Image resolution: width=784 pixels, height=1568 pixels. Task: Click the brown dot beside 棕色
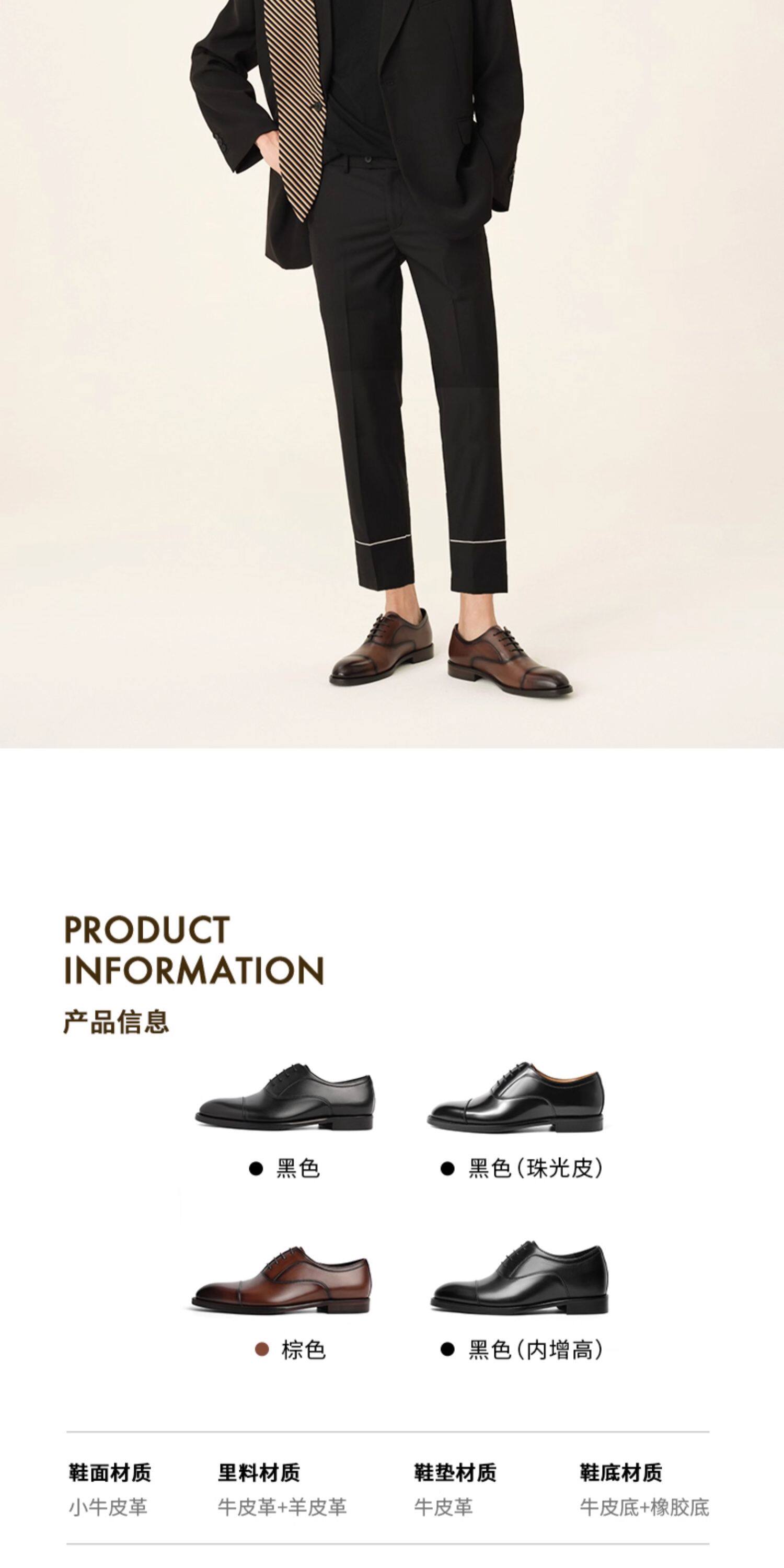pyautogui.click(x=262, y=1350)
